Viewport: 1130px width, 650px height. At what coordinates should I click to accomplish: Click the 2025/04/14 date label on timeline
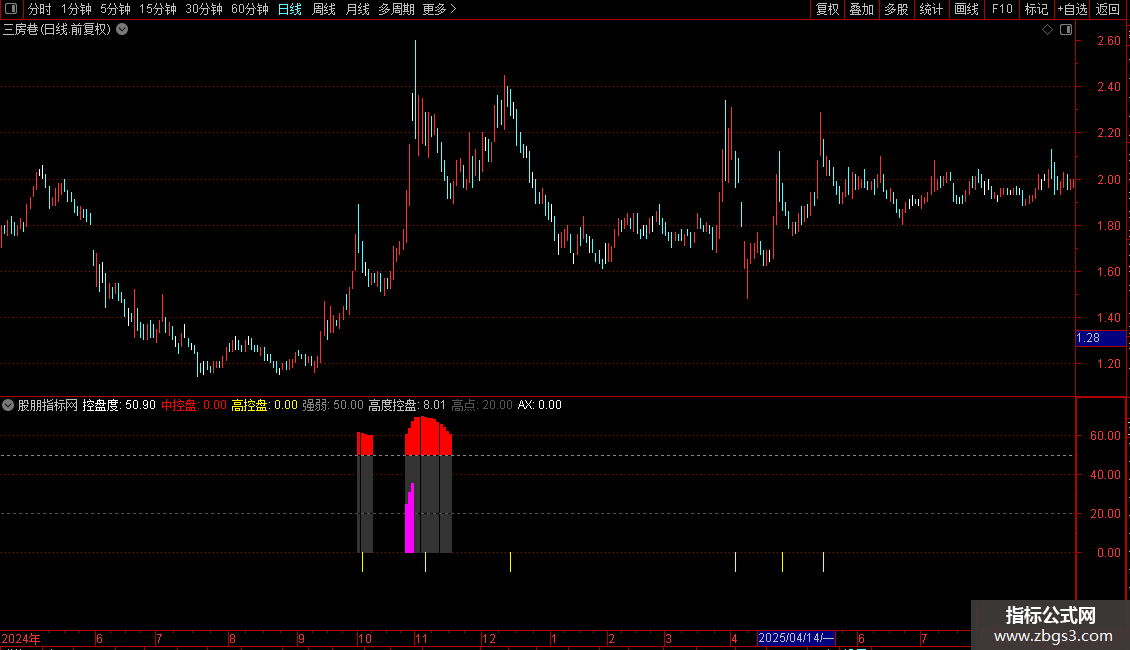pos(796,638)
